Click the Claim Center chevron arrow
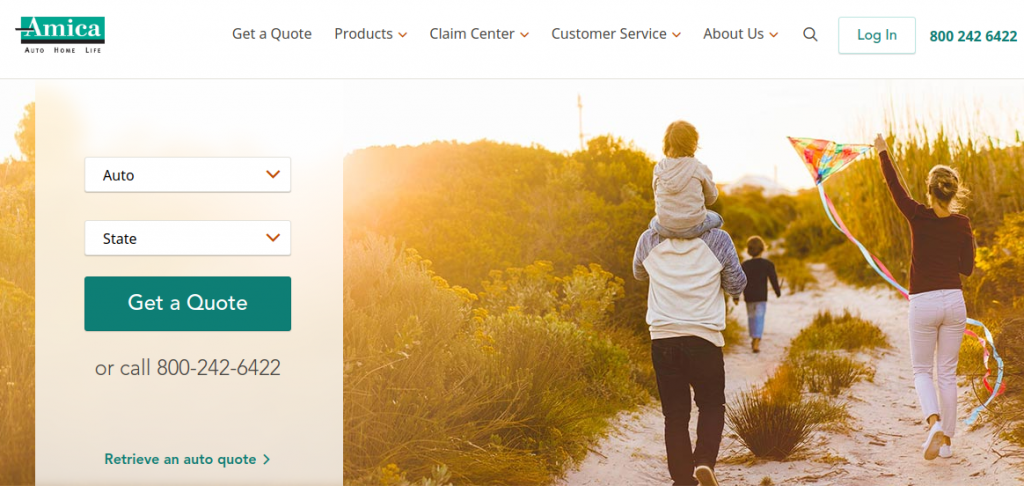The height and width of the screenshot is (486, 1024). point(524,35)
